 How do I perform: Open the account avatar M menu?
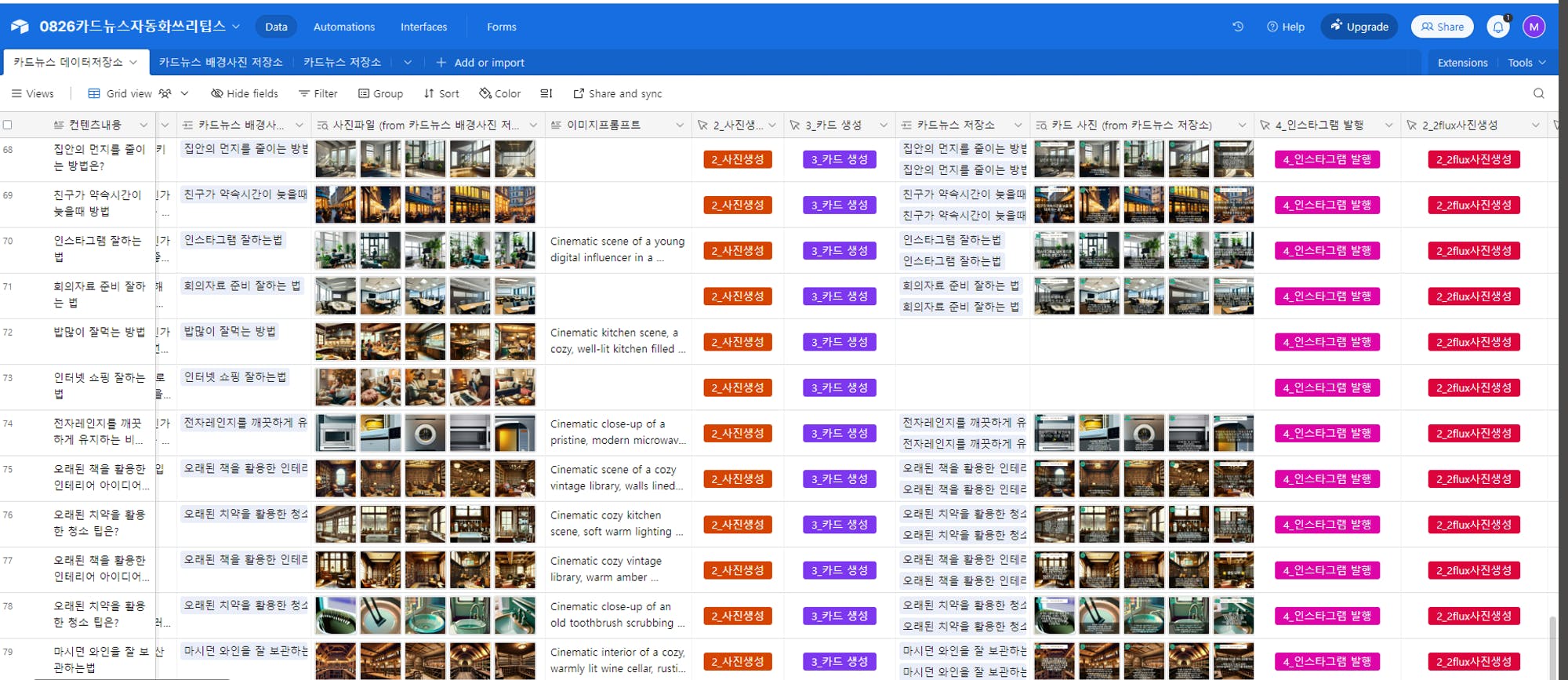coord(1534,27)
